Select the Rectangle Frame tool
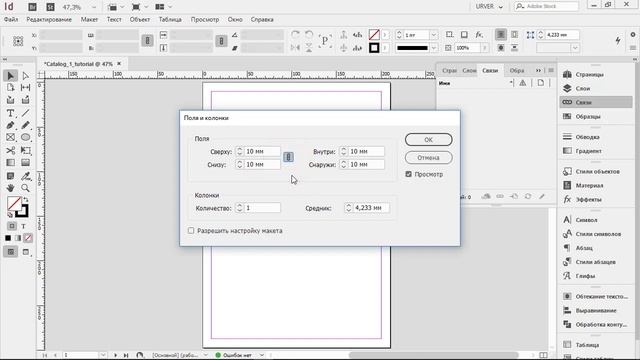 [x=11, y=138]
